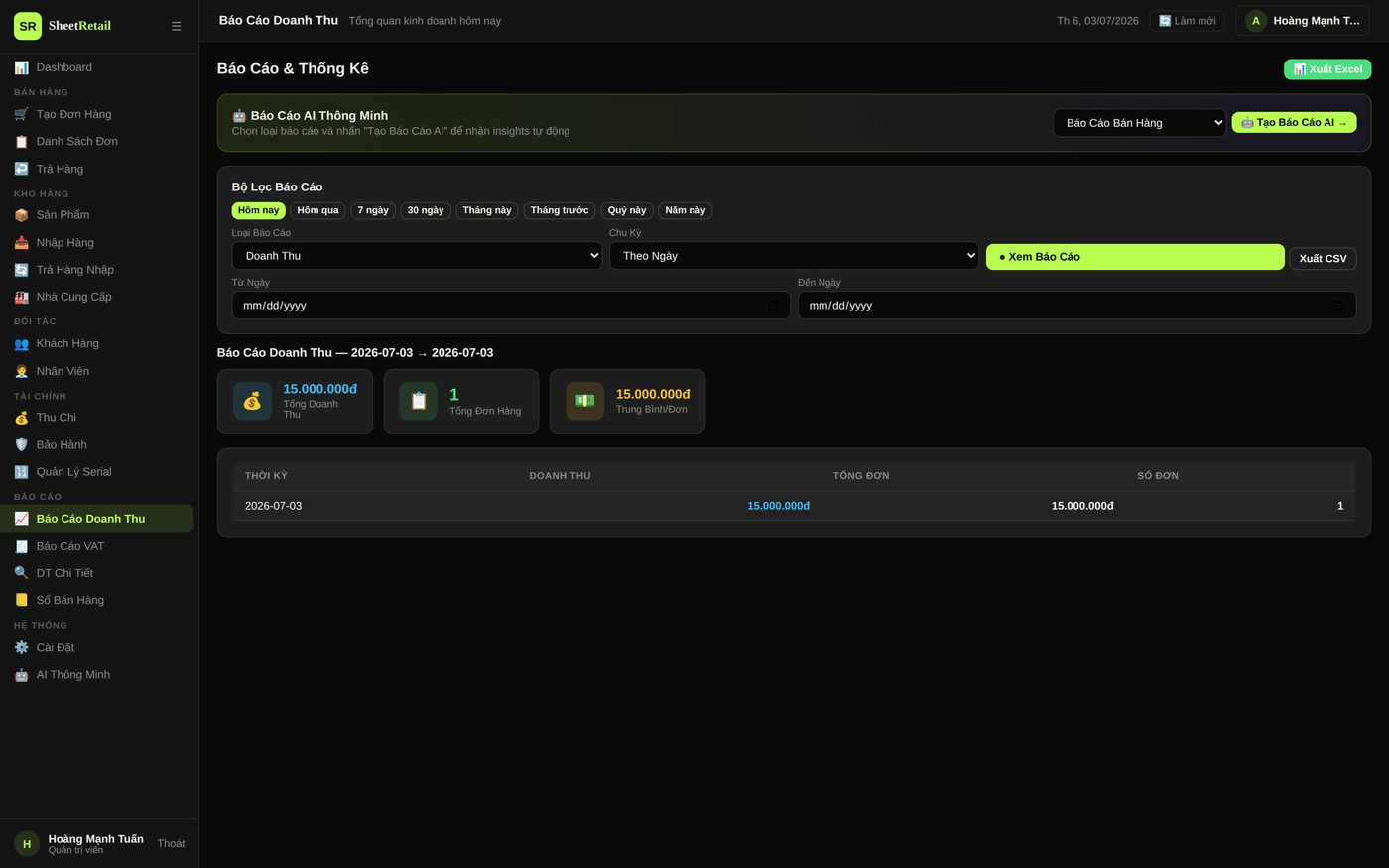Enable the Tháng trước period filter
Screen dimensions: 1389x868
[560, 210]
